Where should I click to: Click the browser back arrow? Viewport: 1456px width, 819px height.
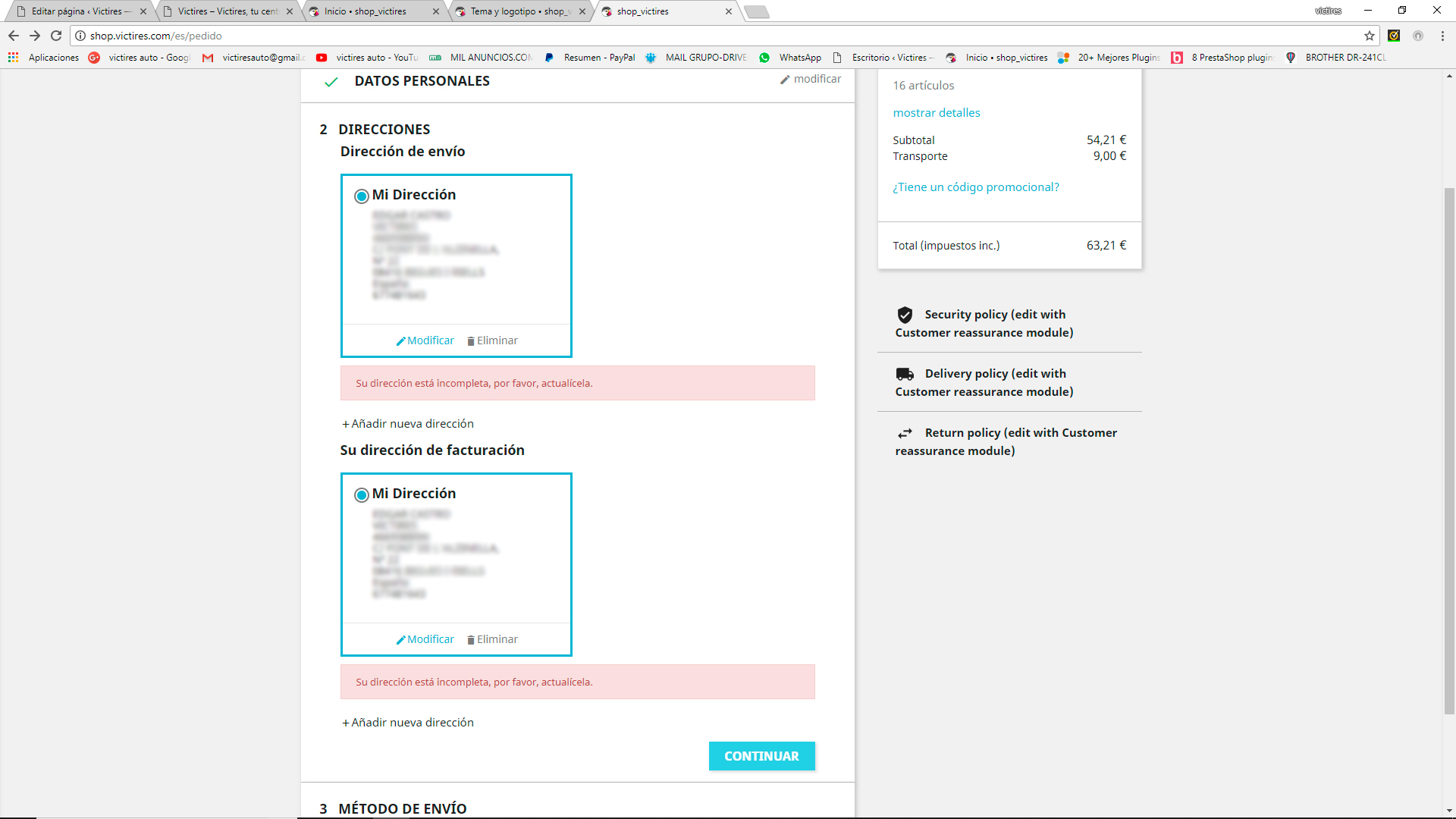pyautogui.click(x=14, y=36)
